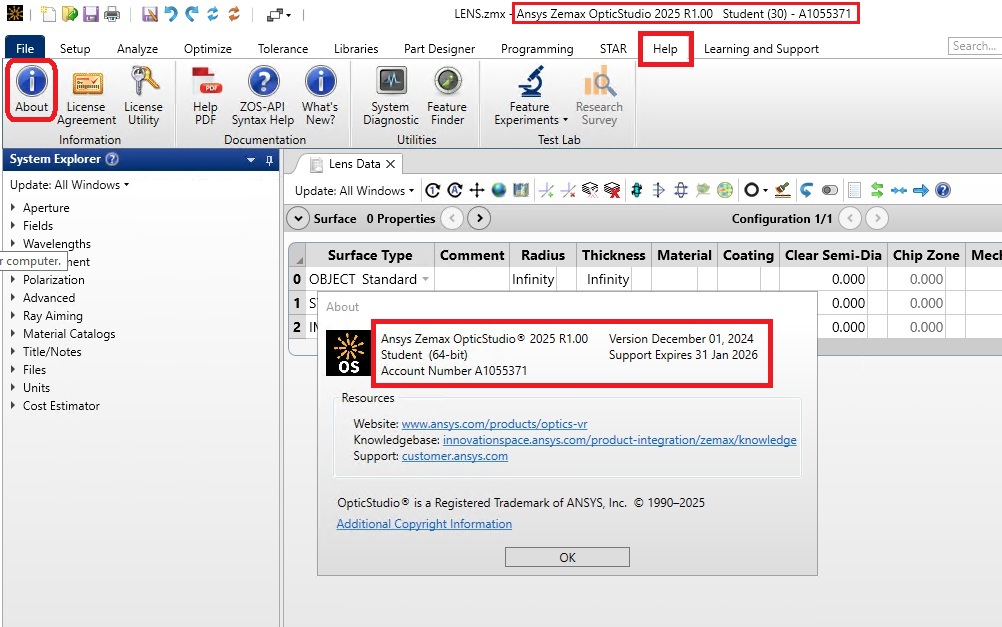1002x627 pixels.
Task: Select the Radius 'Infinity' cell in row 0
Action: click(x=533, y=279)
